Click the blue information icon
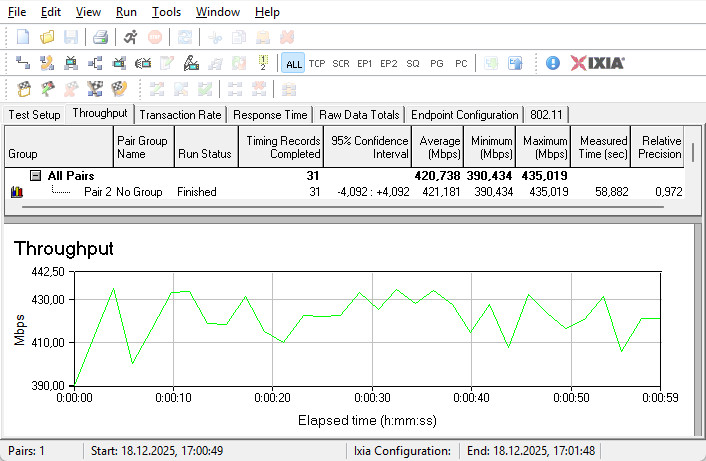The height and width of the screenshot is (461, 706). tap(553, 63)
